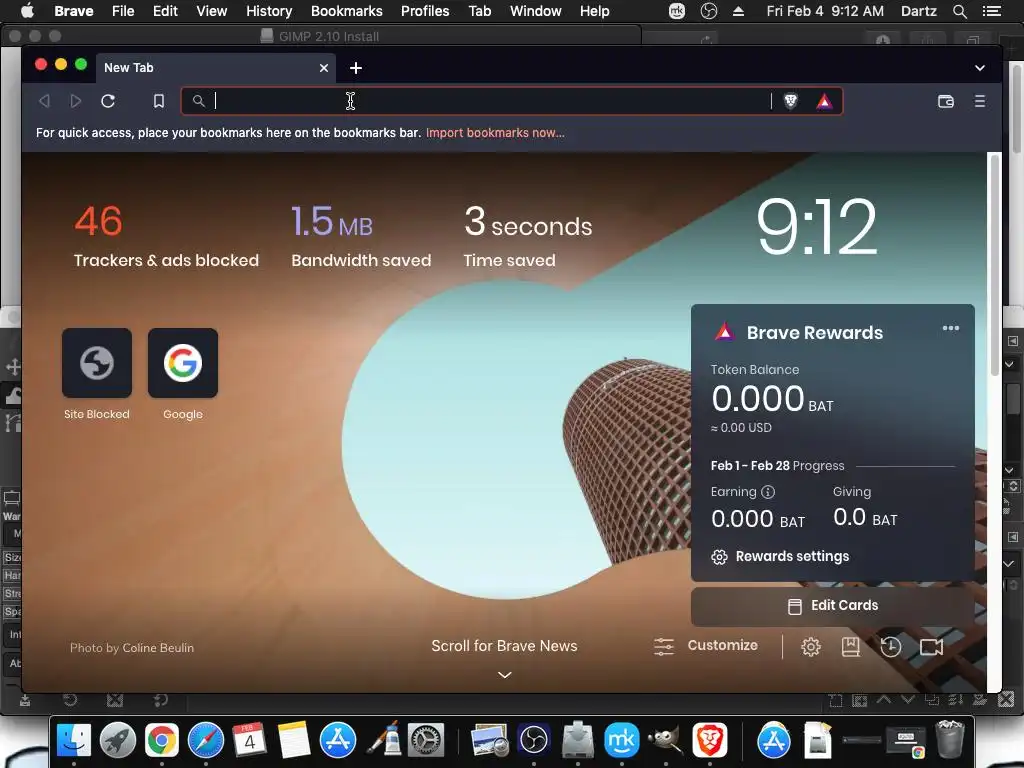Open the Tab menu

479,11
